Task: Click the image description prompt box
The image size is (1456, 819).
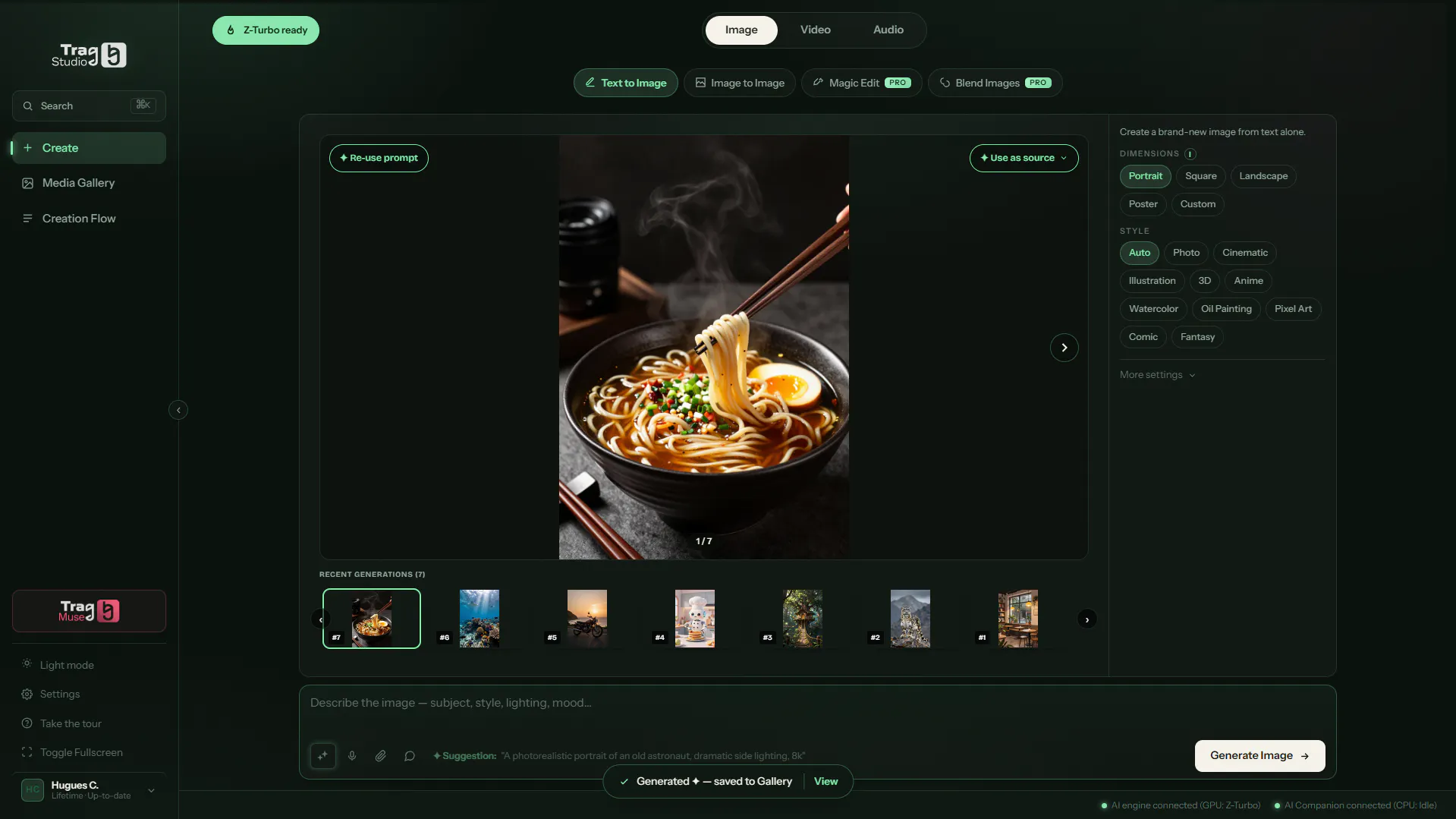Action: (x=818, y=704)
